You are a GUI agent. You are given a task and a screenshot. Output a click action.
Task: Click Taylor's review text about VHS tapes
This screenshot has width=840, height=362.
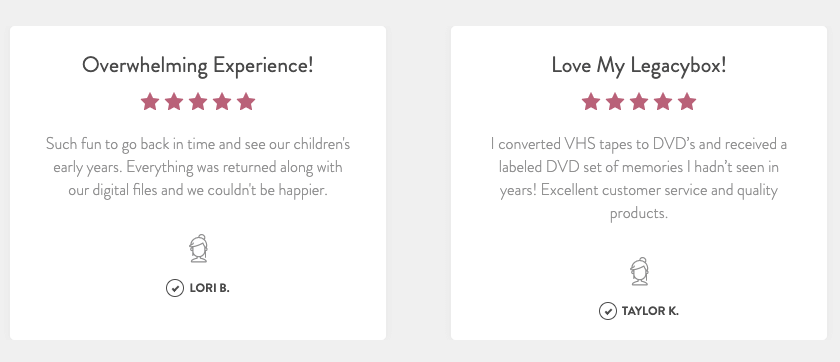click(x=639, y=178)
